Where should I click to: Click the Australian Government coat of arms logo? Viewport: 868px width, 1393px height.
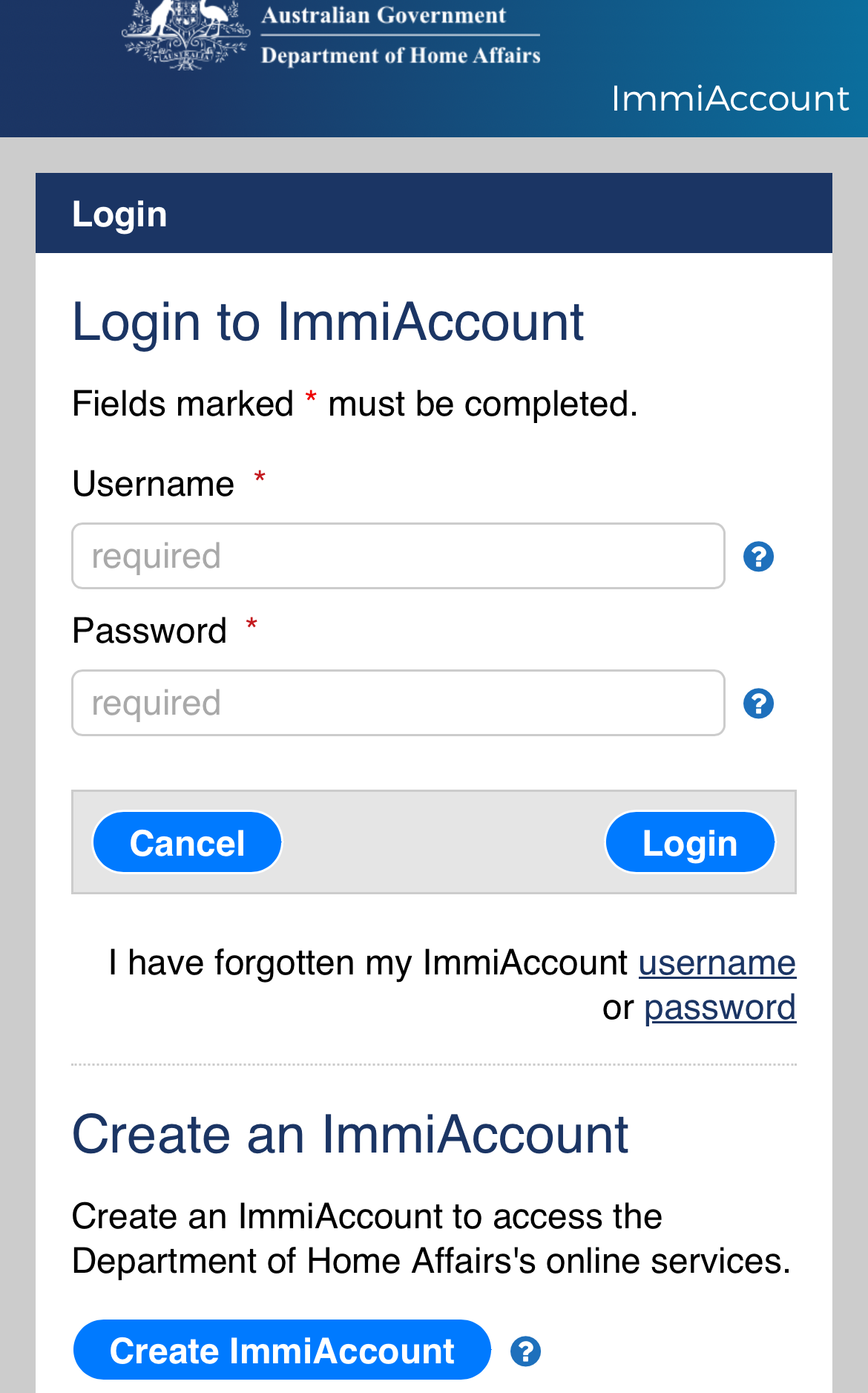coord(186,34)
